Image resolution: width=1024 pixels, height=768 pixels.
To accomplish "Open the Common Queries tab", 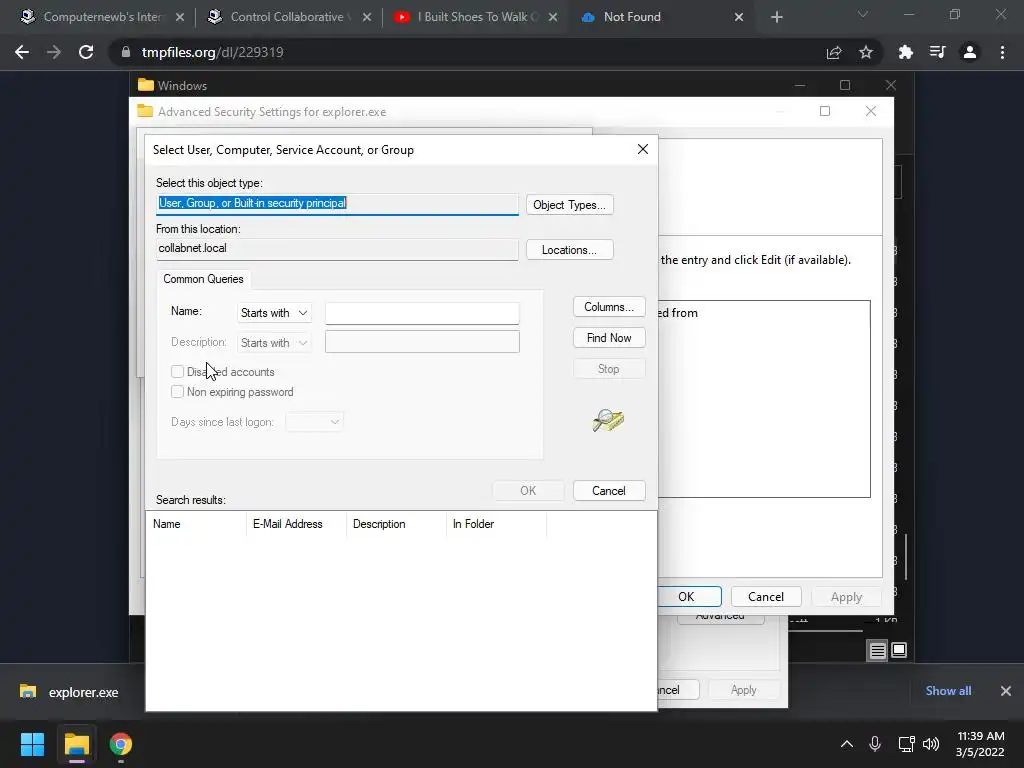I will [x=203, y=279].
